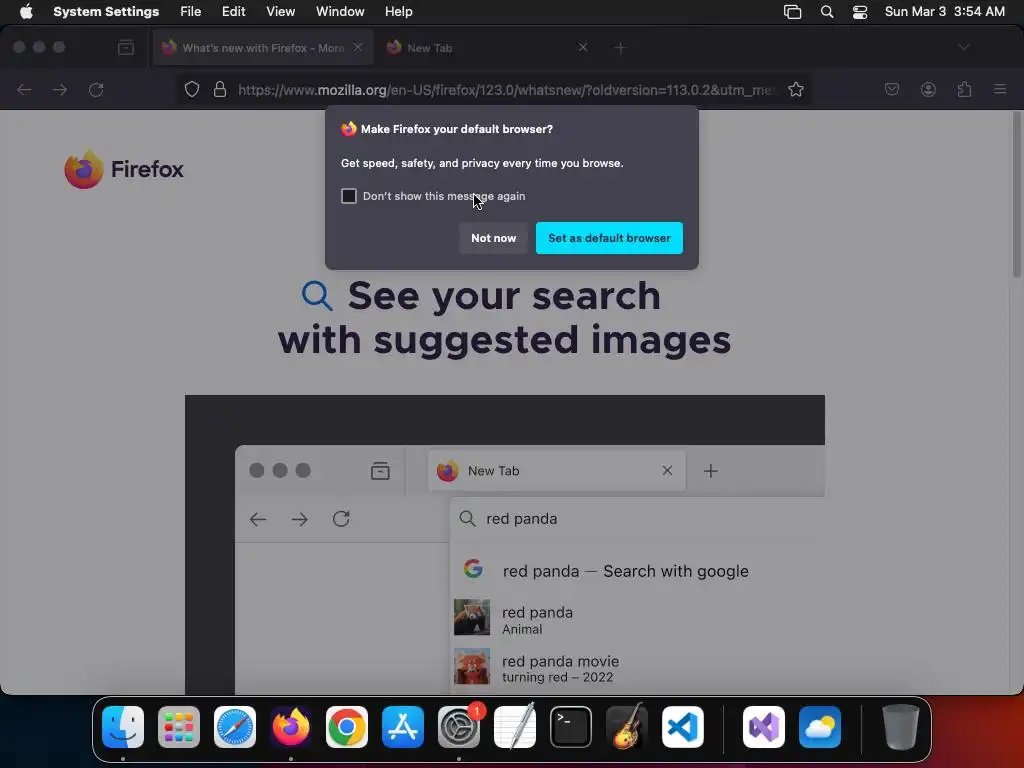Open the Apple menu
This screenshot has width=1024, height=768.
pos(26,11)
